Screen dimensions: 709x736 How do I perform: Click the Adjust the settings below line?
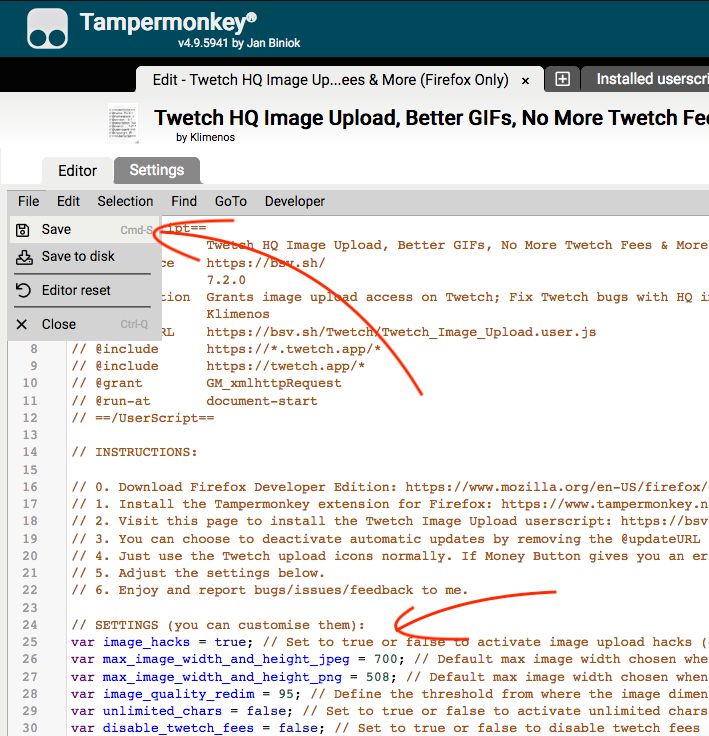pos(198,573)
